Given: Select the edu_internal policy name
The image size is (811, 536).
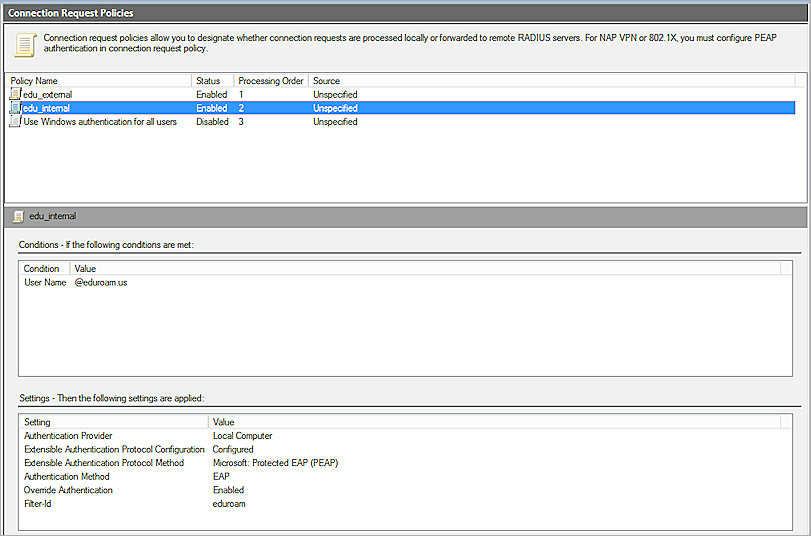Looking at the screenshot, I should (46, 108).
